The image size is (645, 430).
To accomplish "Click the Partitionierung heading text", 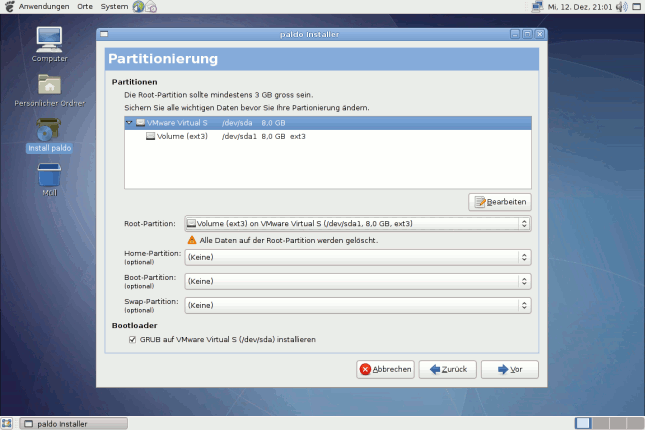I will pyautogui.click(x=163, y=59).
